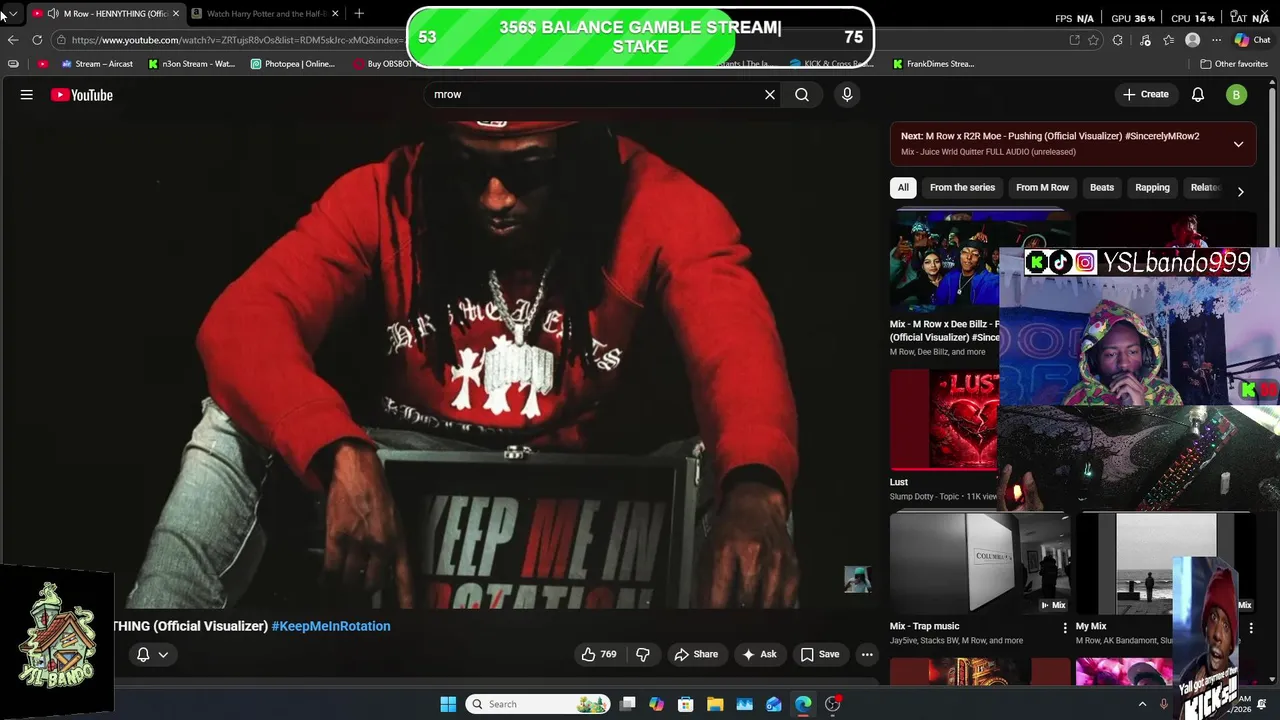The image size is (1280, 720).
Task: Open notification options dropdown arrow beside bell
Action: click(163, 654)
